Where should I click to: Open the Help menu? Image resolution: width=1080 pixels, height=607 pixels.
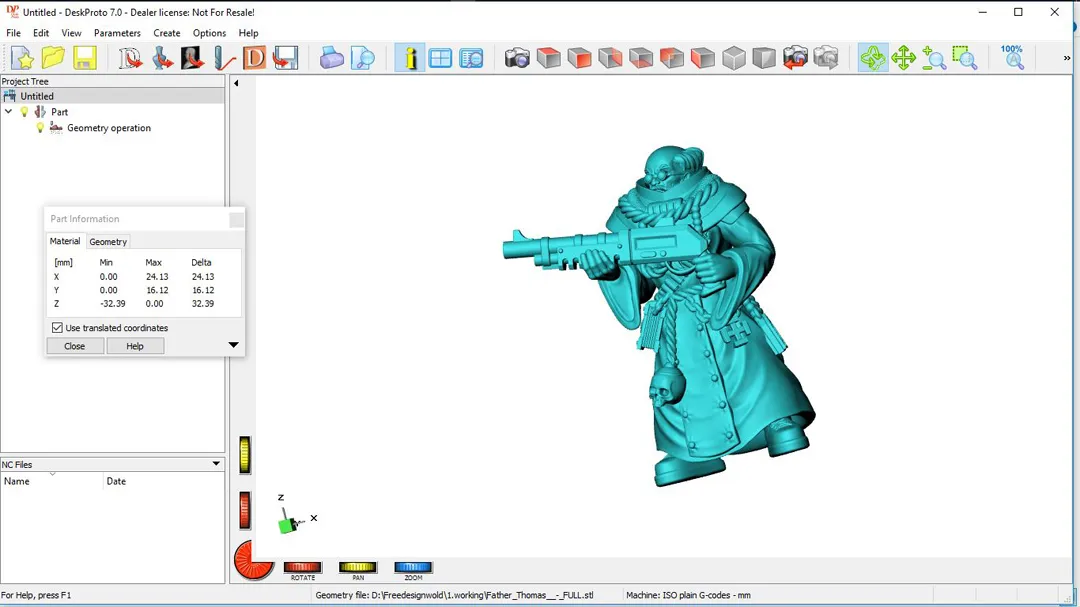coord(248,33)
